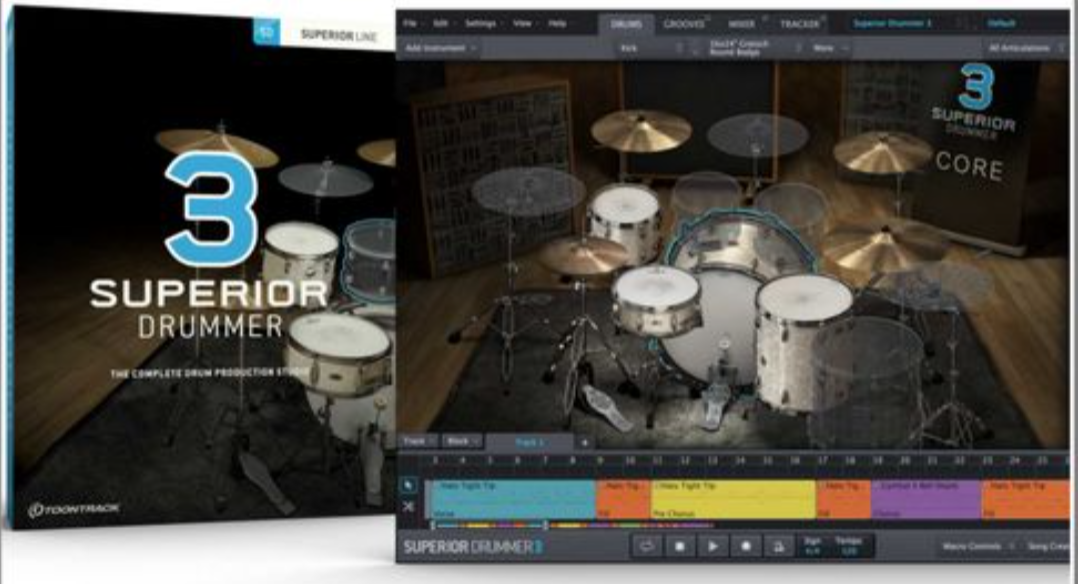This screenshot has width=1078, height=584.
Task: Start playback with the Play button
Action: click(x=712, y=546)
